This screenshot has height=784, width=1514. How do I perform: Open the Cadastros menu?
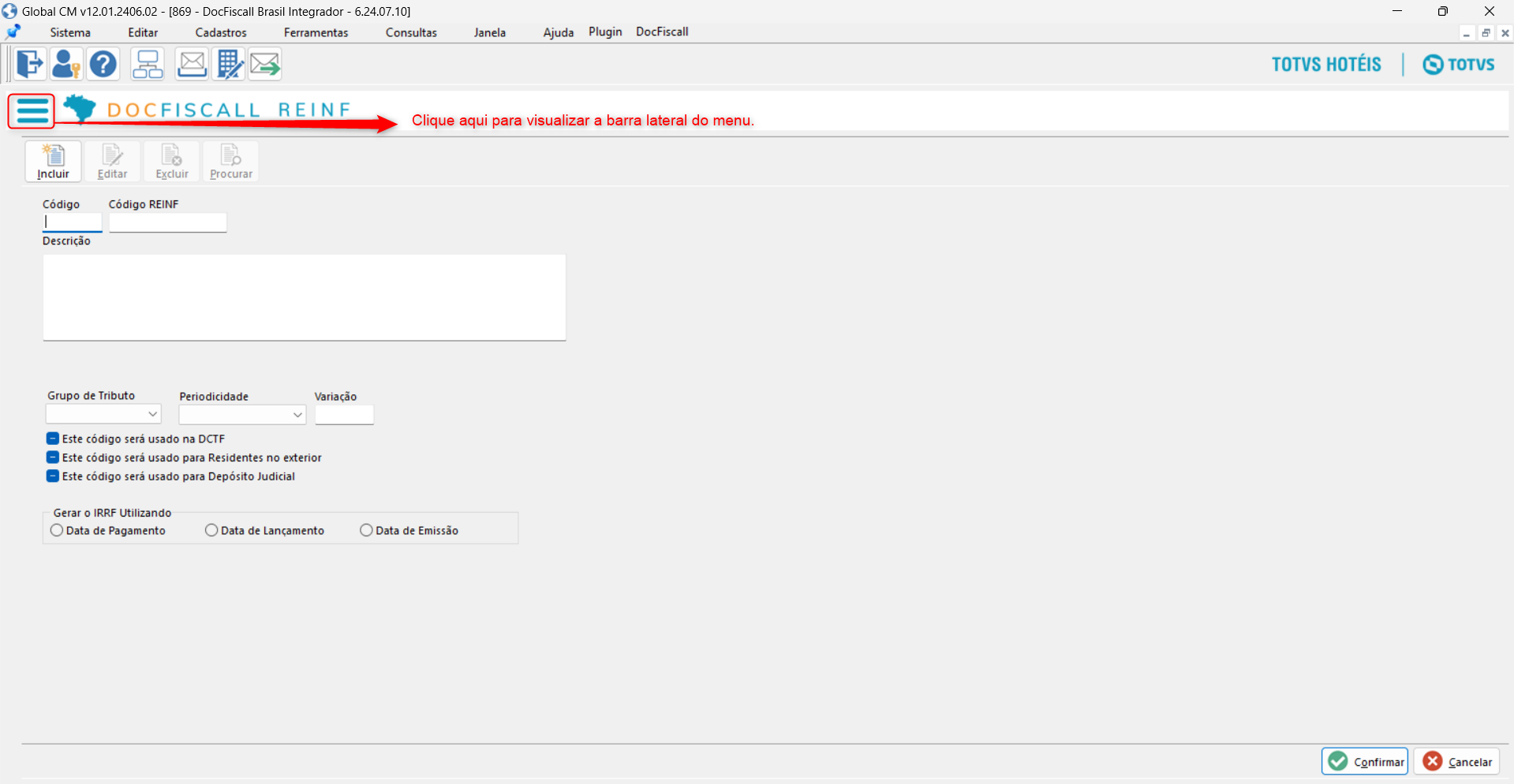pos(221,32)
